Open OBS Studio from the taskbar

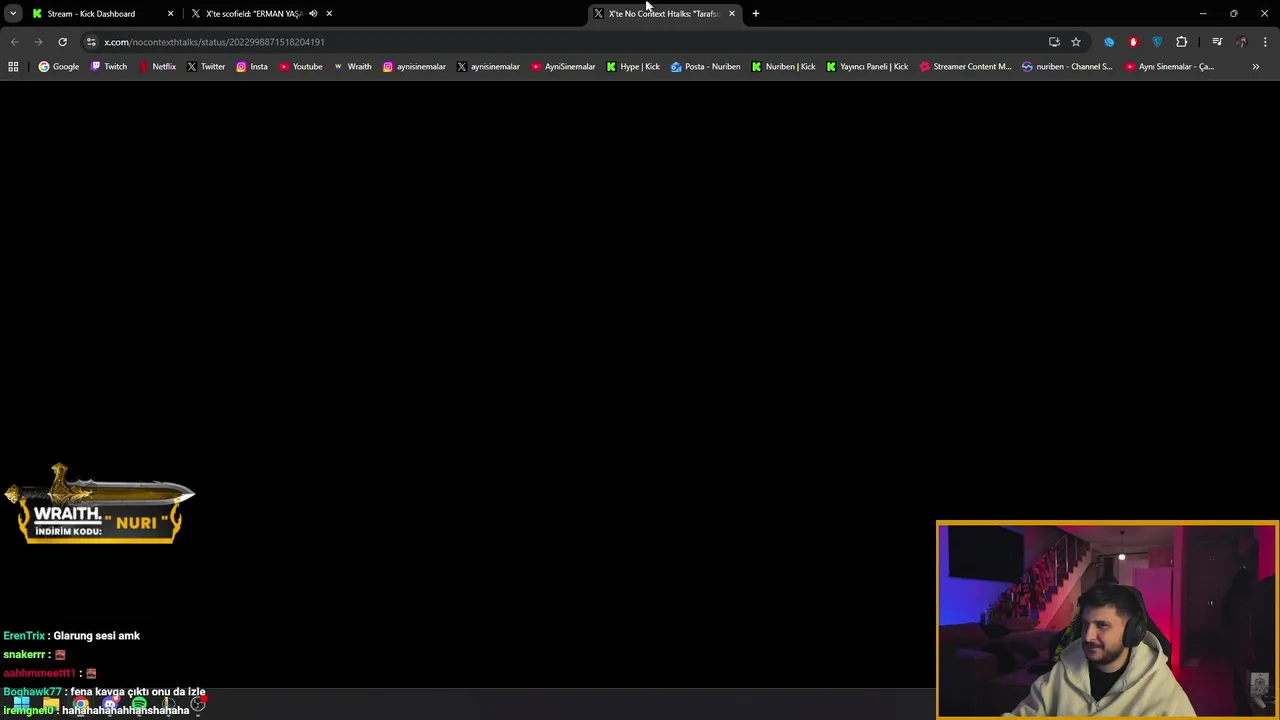click(198, 705)
